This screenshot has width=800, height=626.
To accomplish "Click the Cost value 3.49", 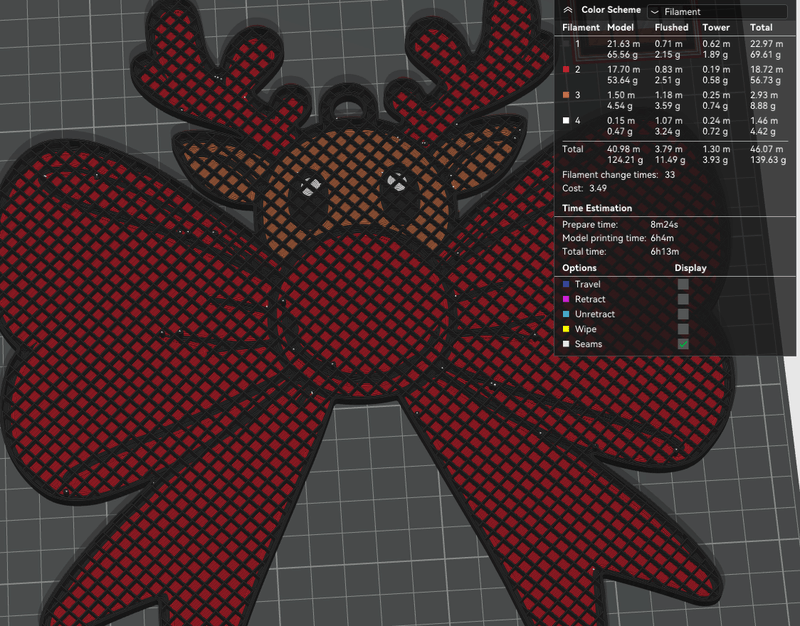I will (x=598, y=188).
